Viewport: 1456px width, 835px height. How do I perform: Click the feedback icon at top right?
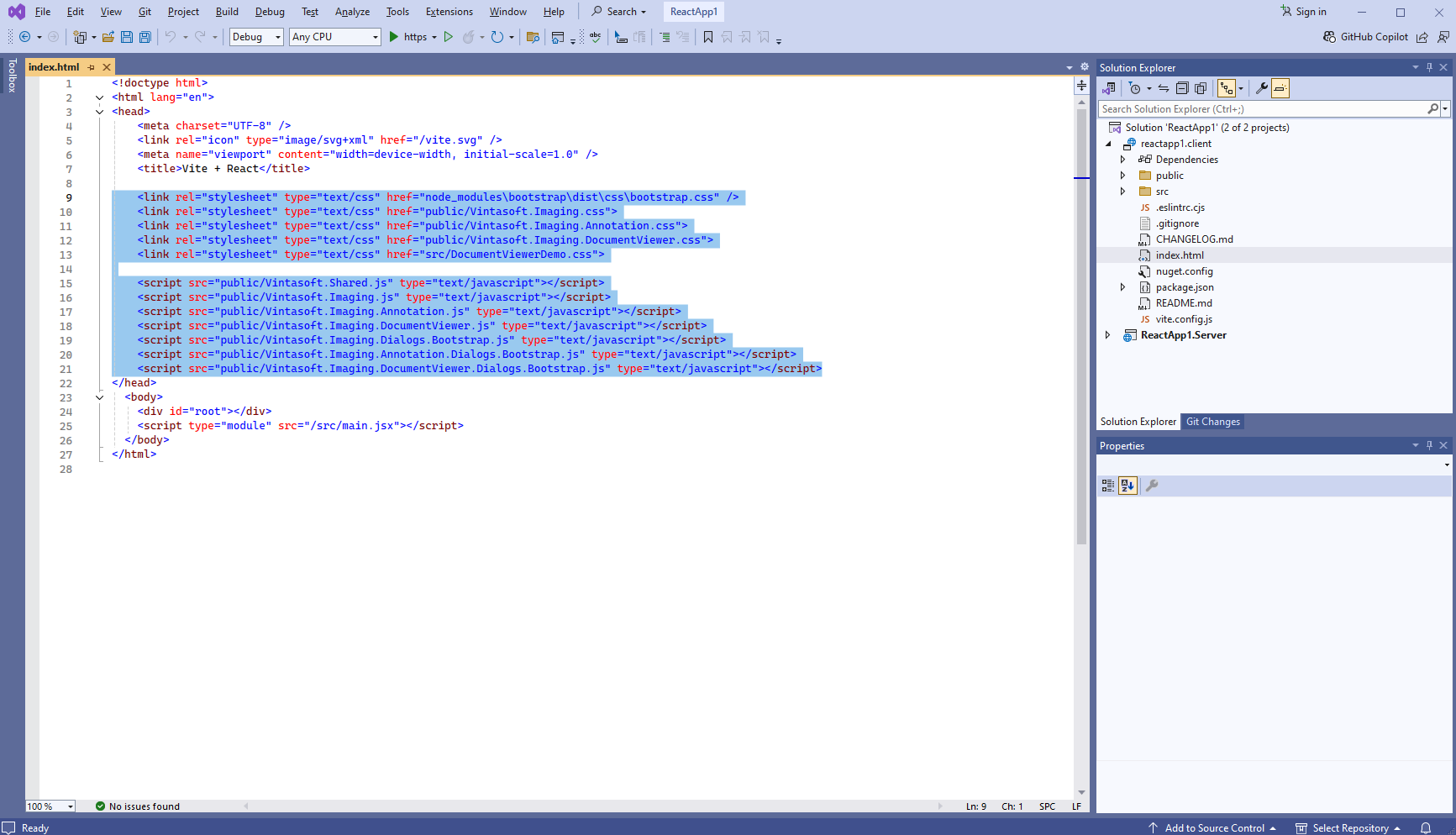pyautogui.click(x=1443, y=37)
